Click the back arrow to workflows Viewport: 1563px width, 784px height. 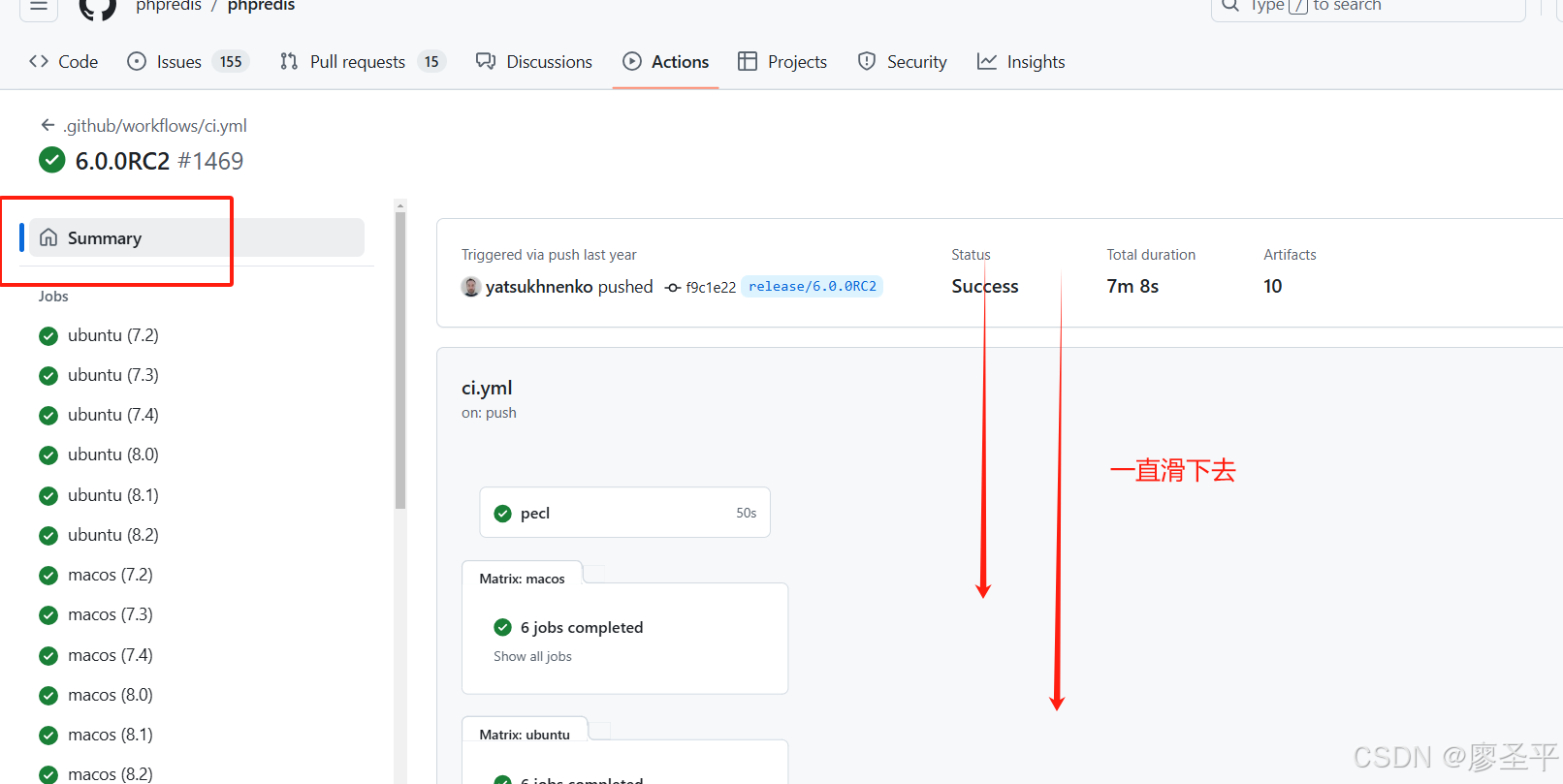[x=48, y=125]
